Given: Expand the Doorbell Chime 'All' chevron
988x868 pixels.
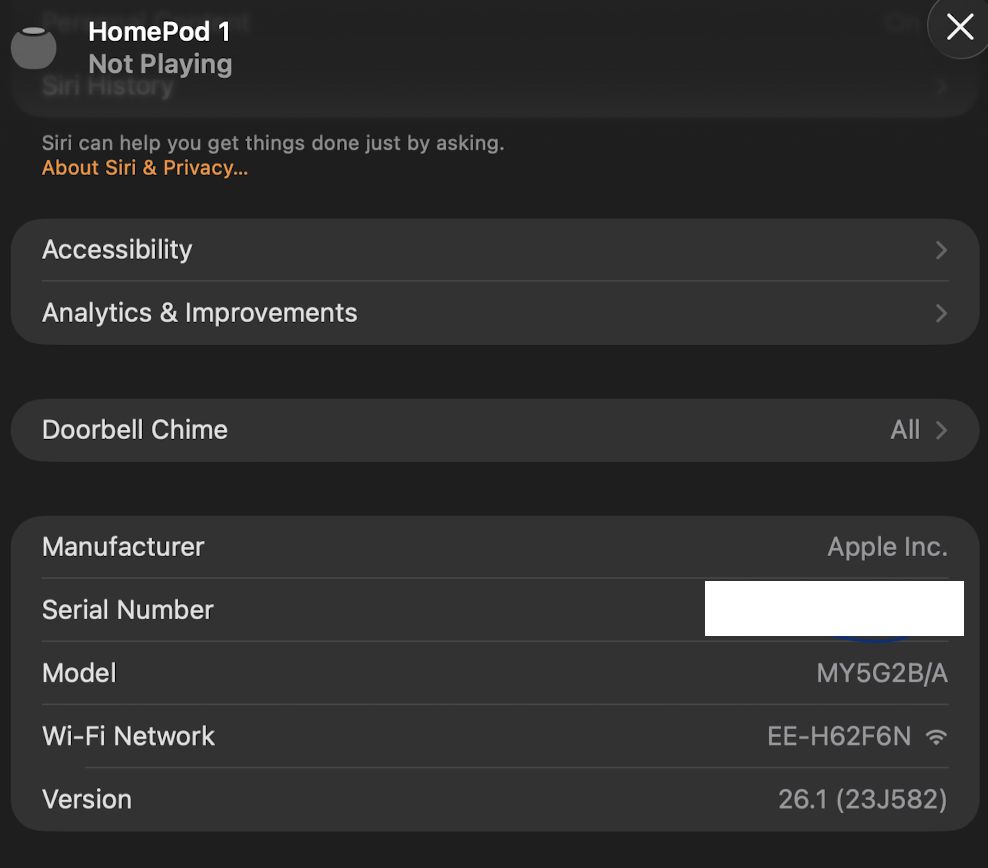Looking at the screenshot, I should pos(940,430).
